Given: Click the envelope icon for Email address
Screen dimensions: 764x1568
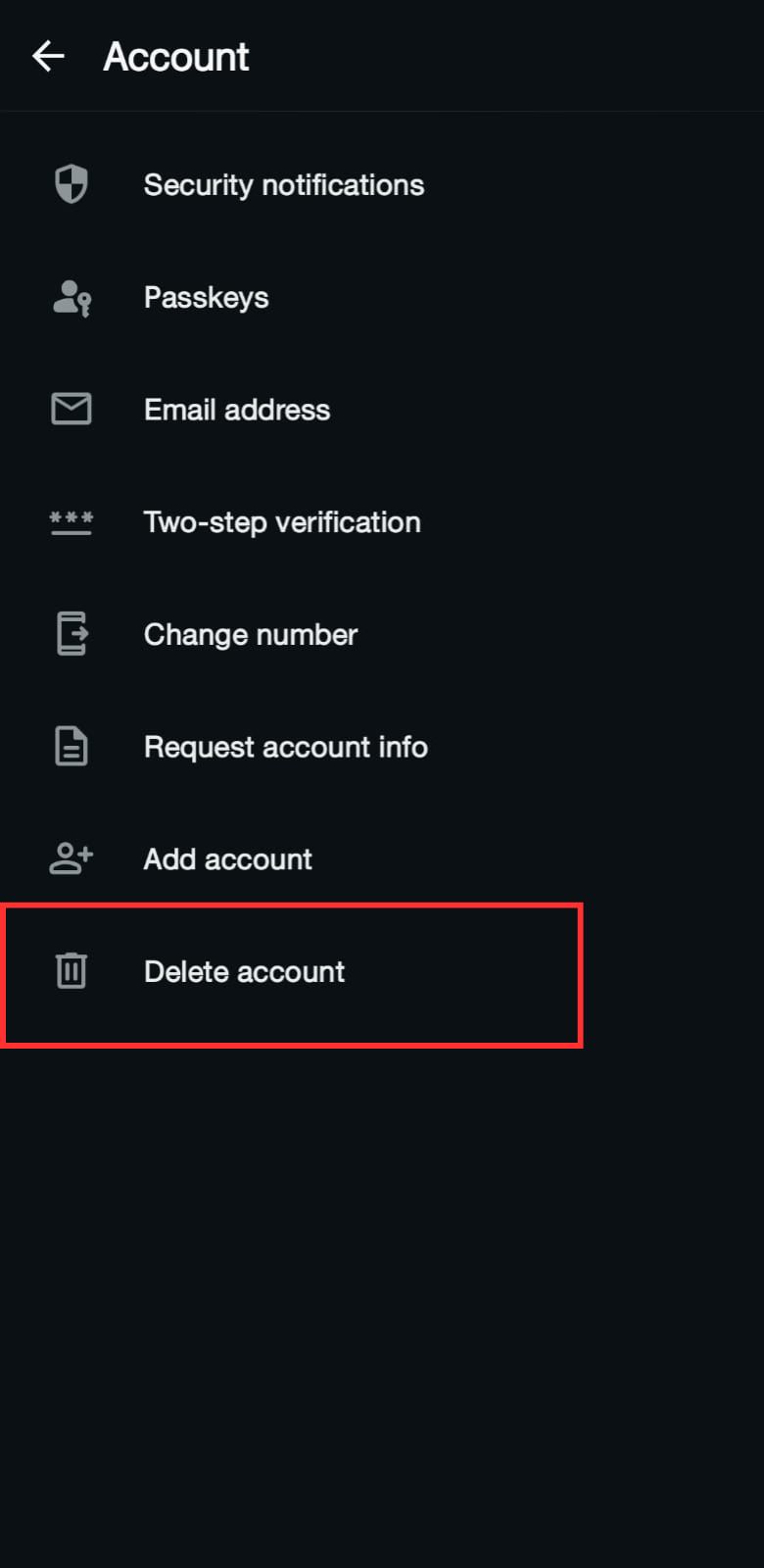Looking at the screenshot, I should 71,410.
